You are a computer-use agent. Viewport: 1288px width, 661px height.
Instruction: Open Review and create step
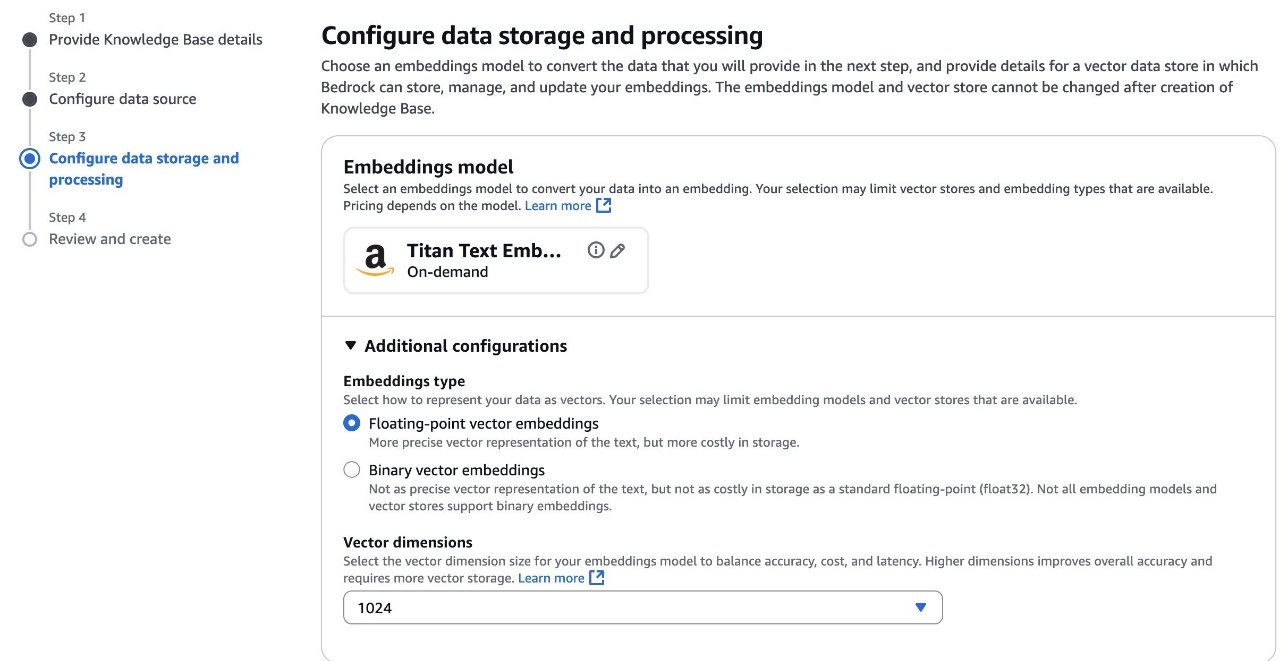pos(110,239)
